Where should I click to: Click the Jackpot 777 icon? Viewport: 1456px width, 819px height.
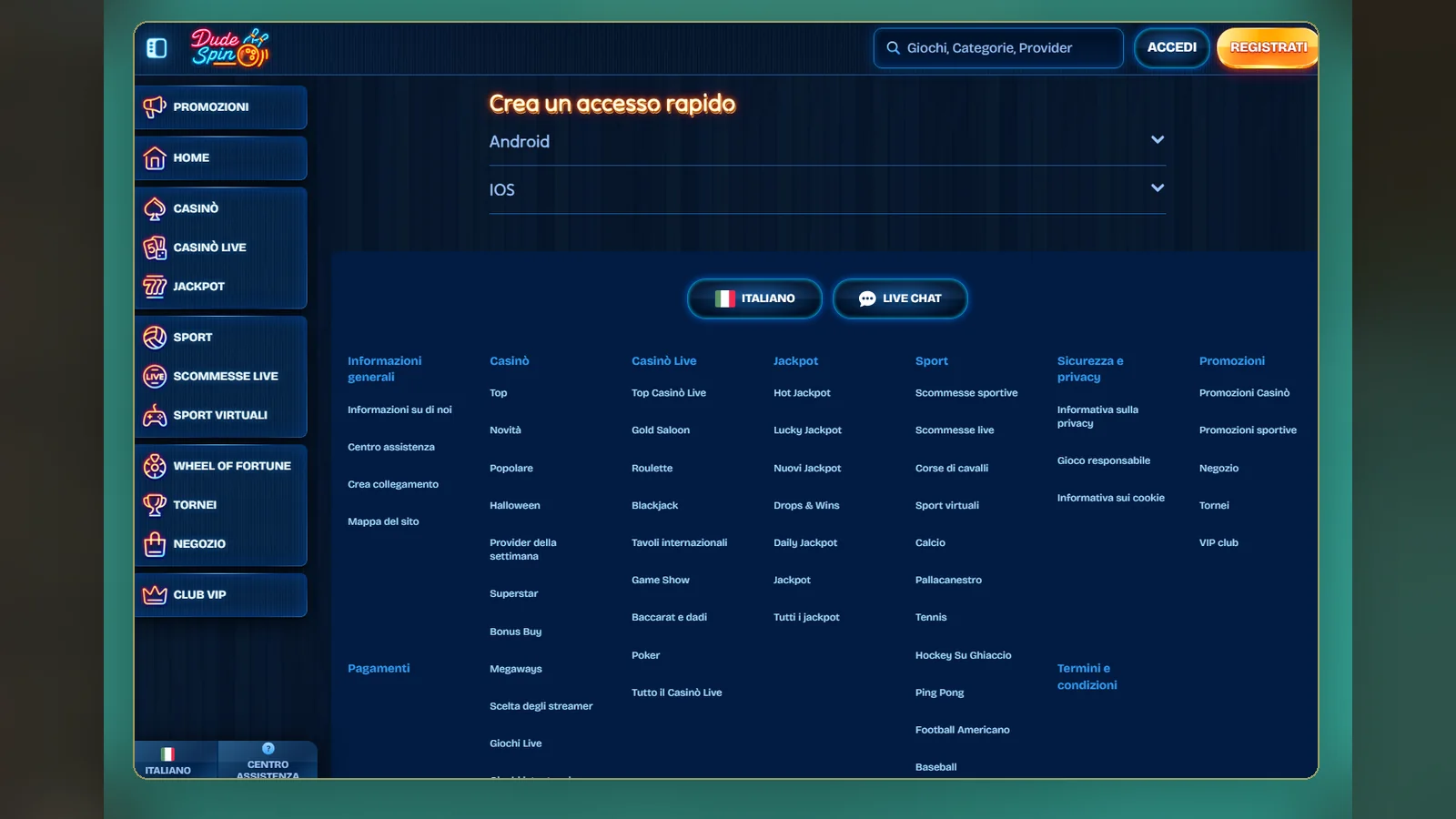[155, 287]
